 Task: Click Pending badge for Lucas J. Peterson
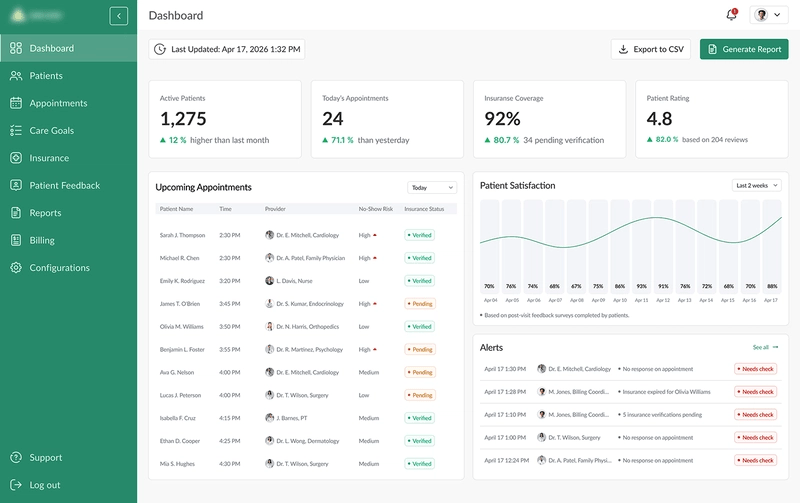[419, 395]
